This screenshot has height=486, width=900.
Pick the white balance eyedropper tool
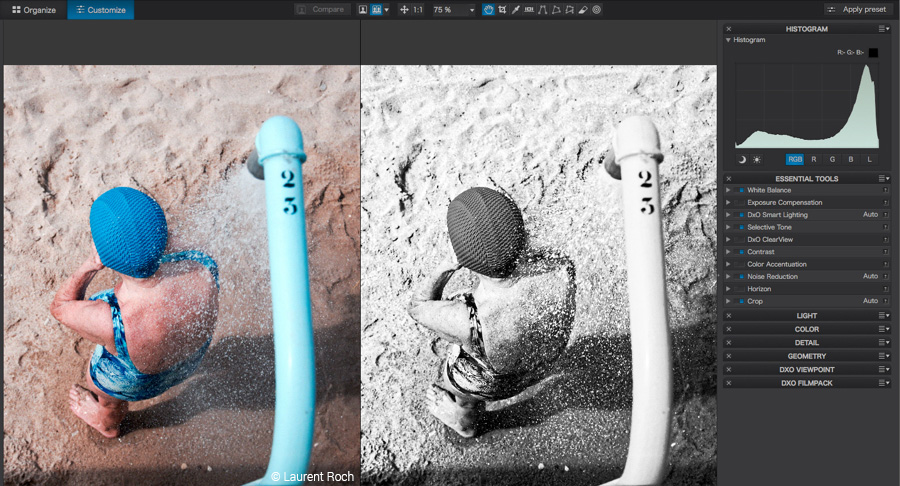[515, 10]
